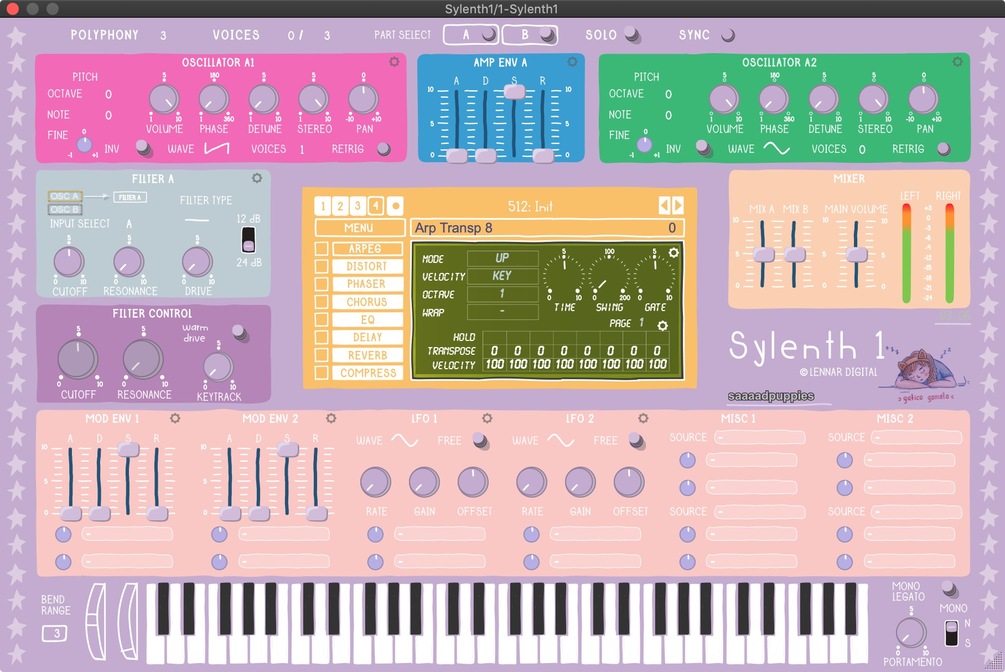Screen dimensions: 1005x672
Task: Click the modulation wheel
Action: [129, 621]
